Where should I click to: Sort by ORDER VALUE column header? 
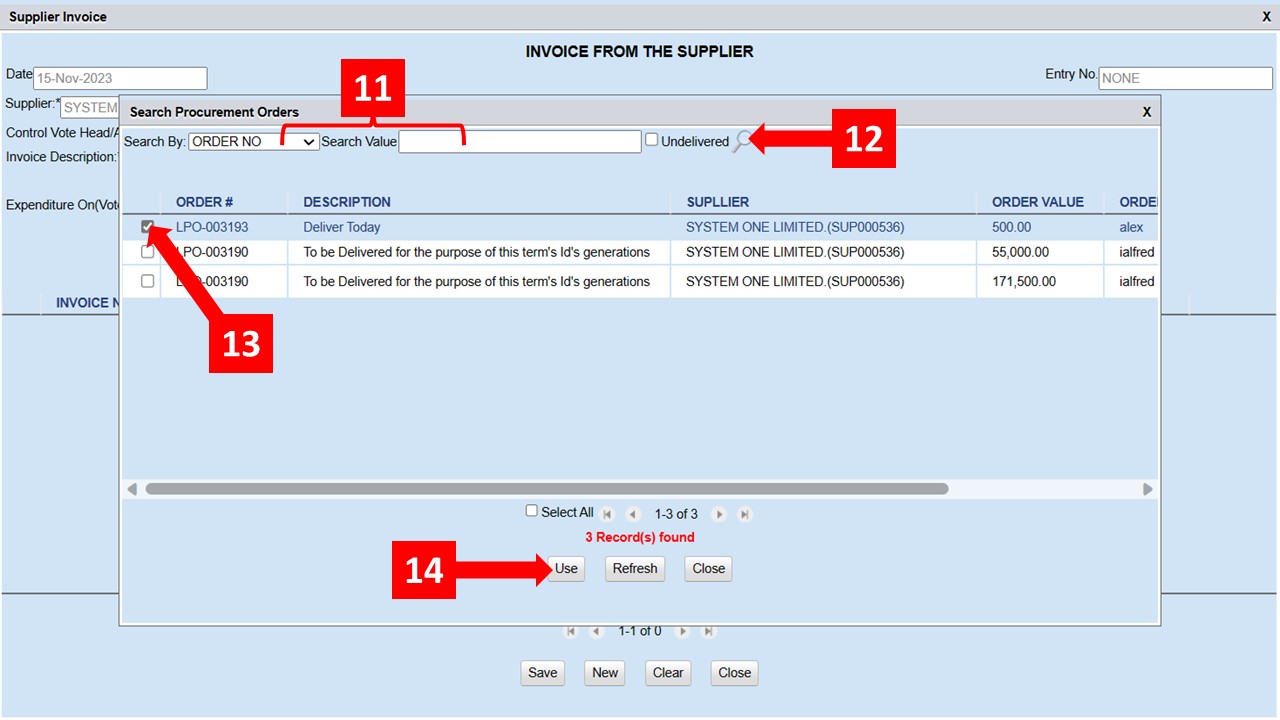coord(1037,202)
